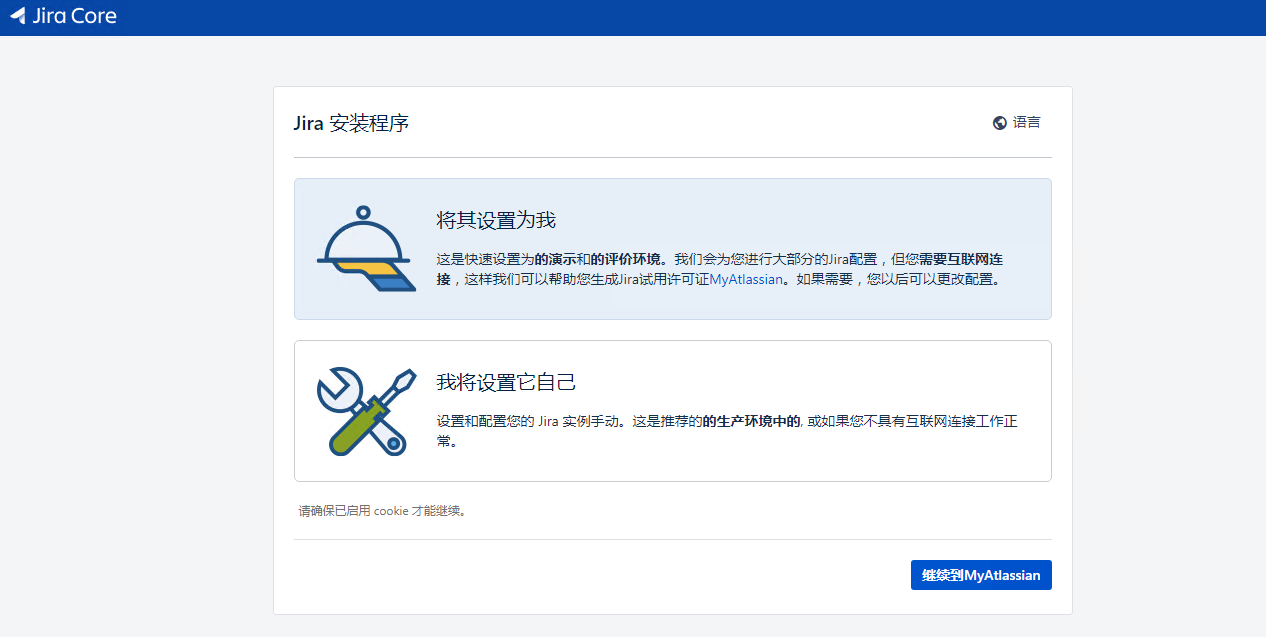The height and width of the screenshot is (637, 1266).
Task: Open the 语言 language selector
Action: pyautogui.click(x=1017, y=123)
